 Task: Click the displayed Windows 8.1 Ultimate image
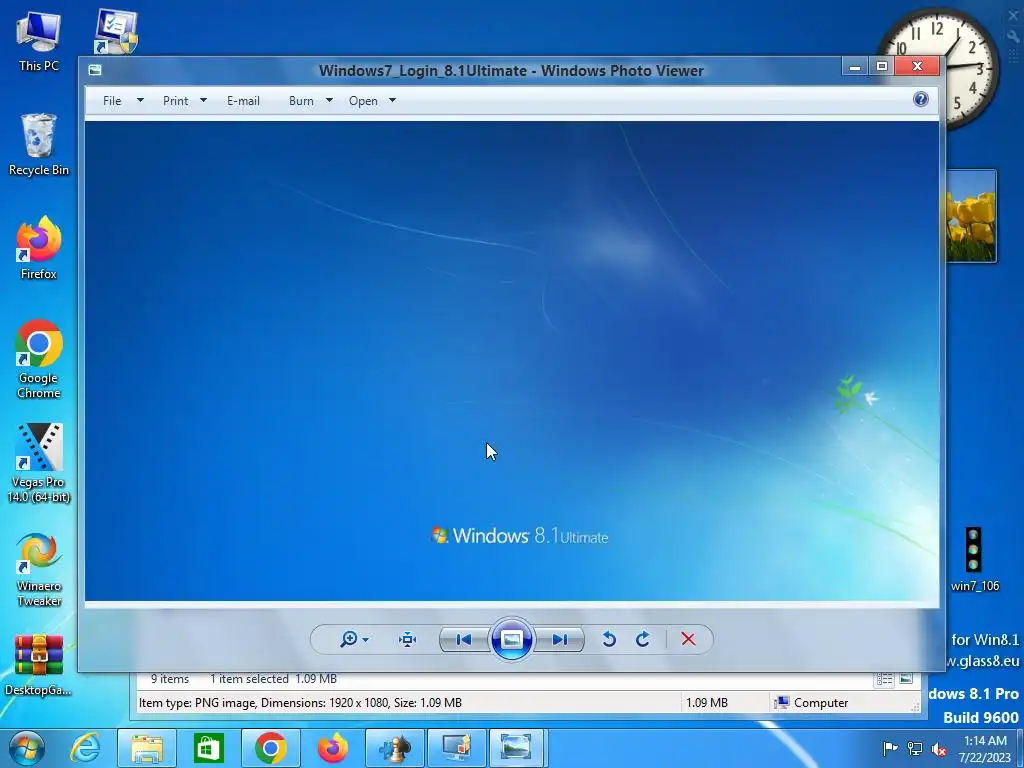(511, 360)
